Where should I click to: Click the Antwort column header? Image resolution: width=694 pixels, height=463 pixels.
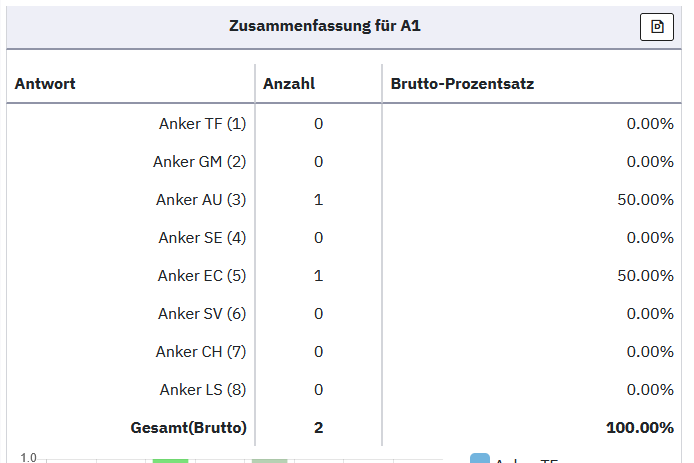pyautogui.click(x=45, y=84)
